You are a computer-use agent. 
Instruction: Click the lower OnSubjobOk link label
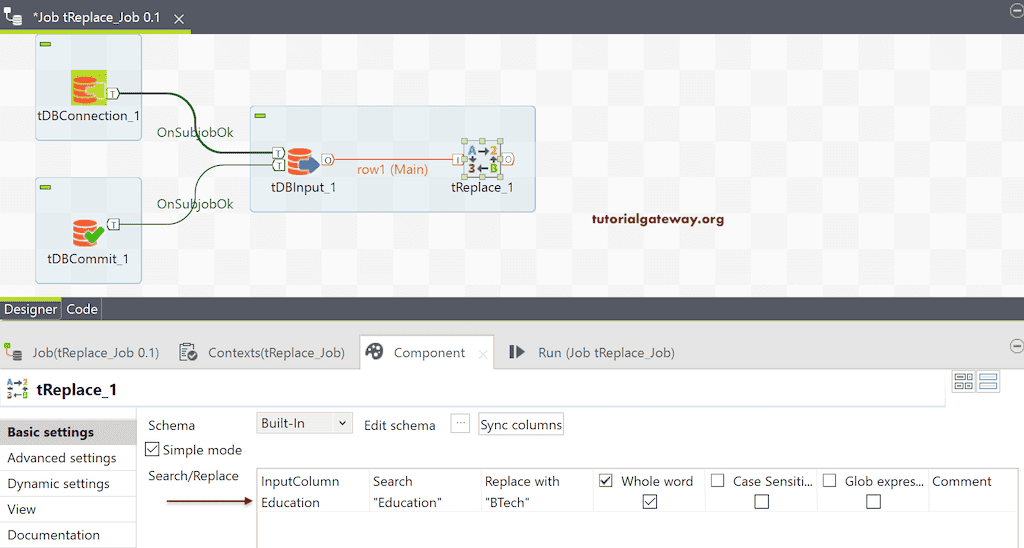[x=195, y=204]
